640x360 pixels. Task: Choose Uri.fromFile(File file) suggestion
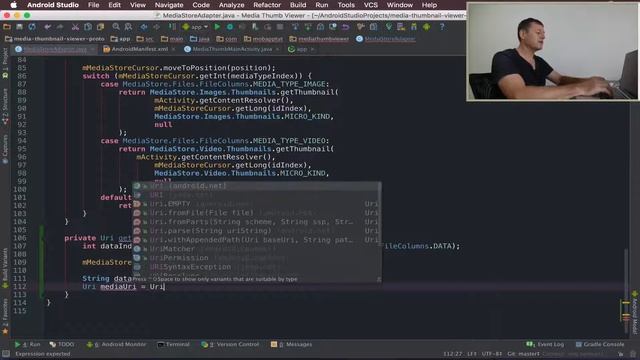[257, 213]
